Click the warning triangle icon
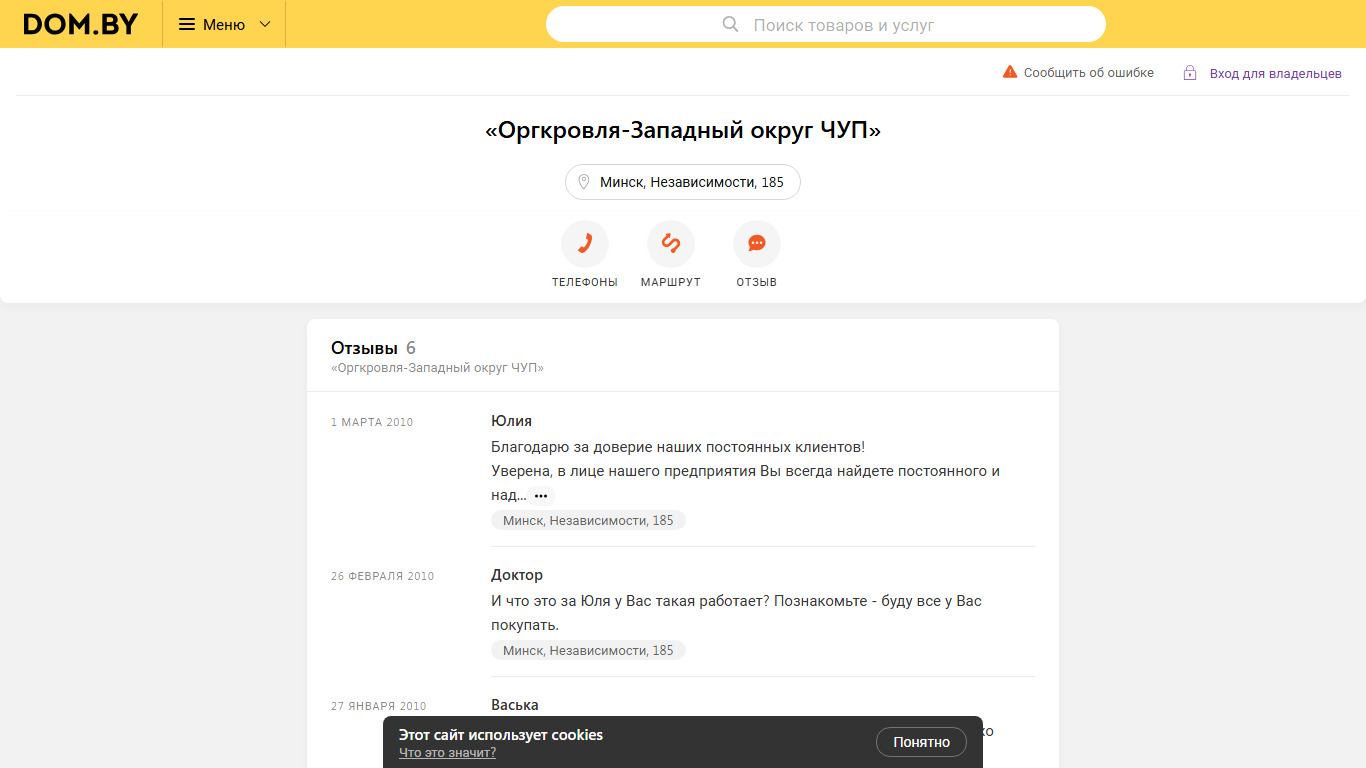1366x768 pixels. 1010,72
